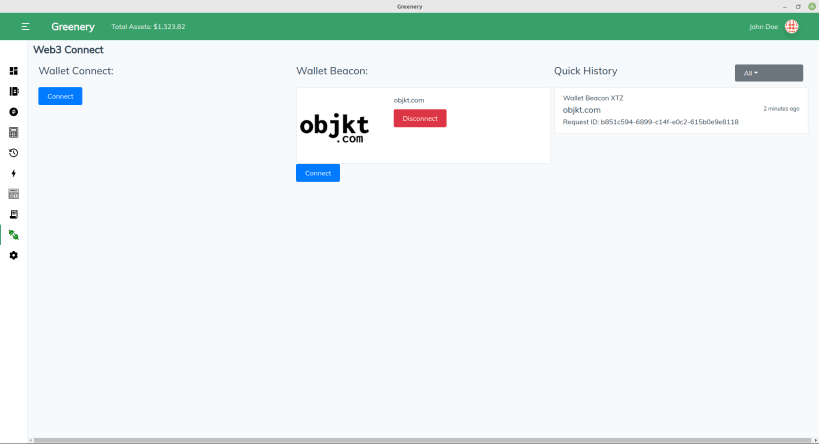Click the Connect button under Wallet Connect

pos(60,96)
